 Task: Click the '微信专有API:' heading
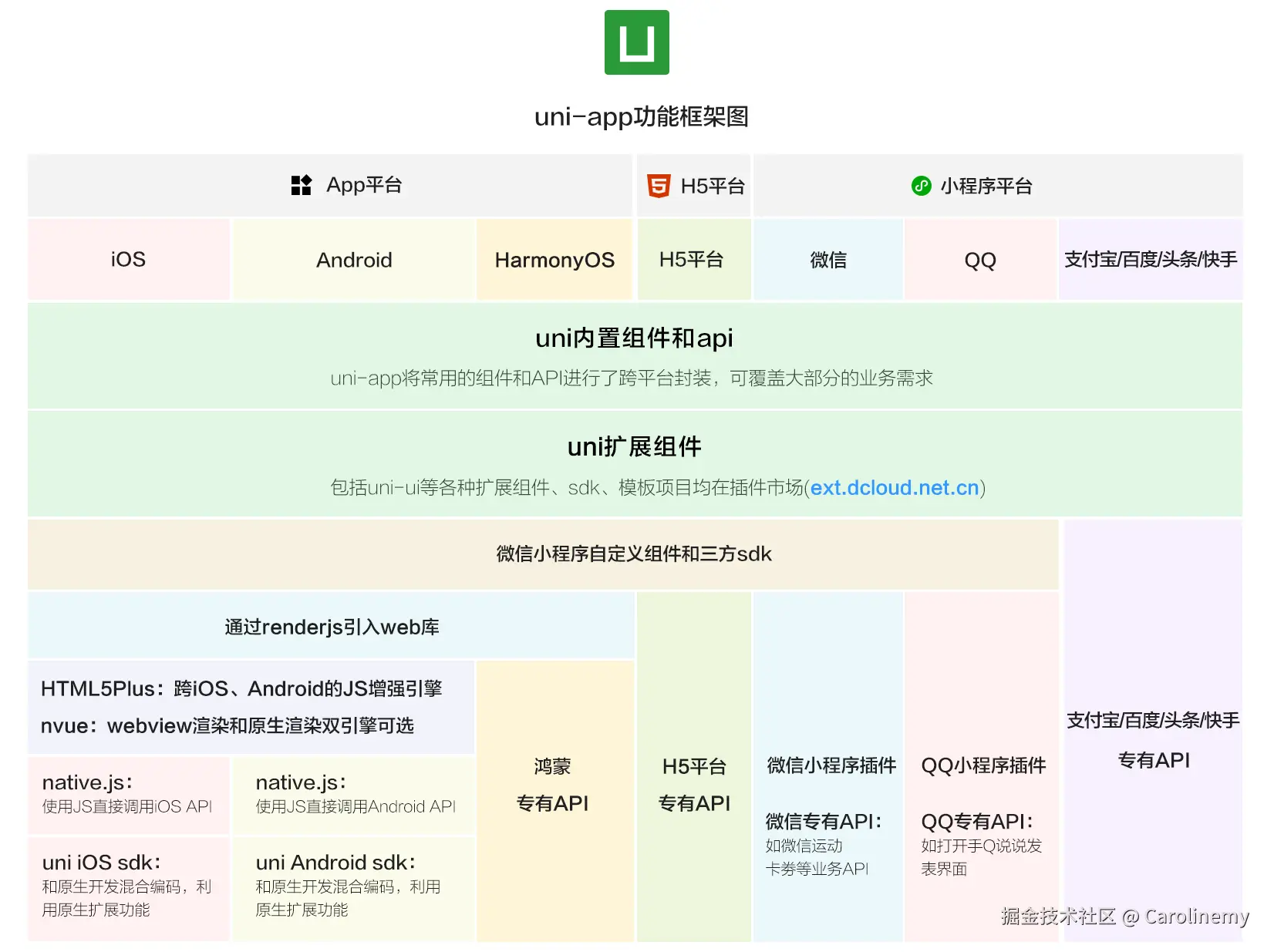point(824,821)
